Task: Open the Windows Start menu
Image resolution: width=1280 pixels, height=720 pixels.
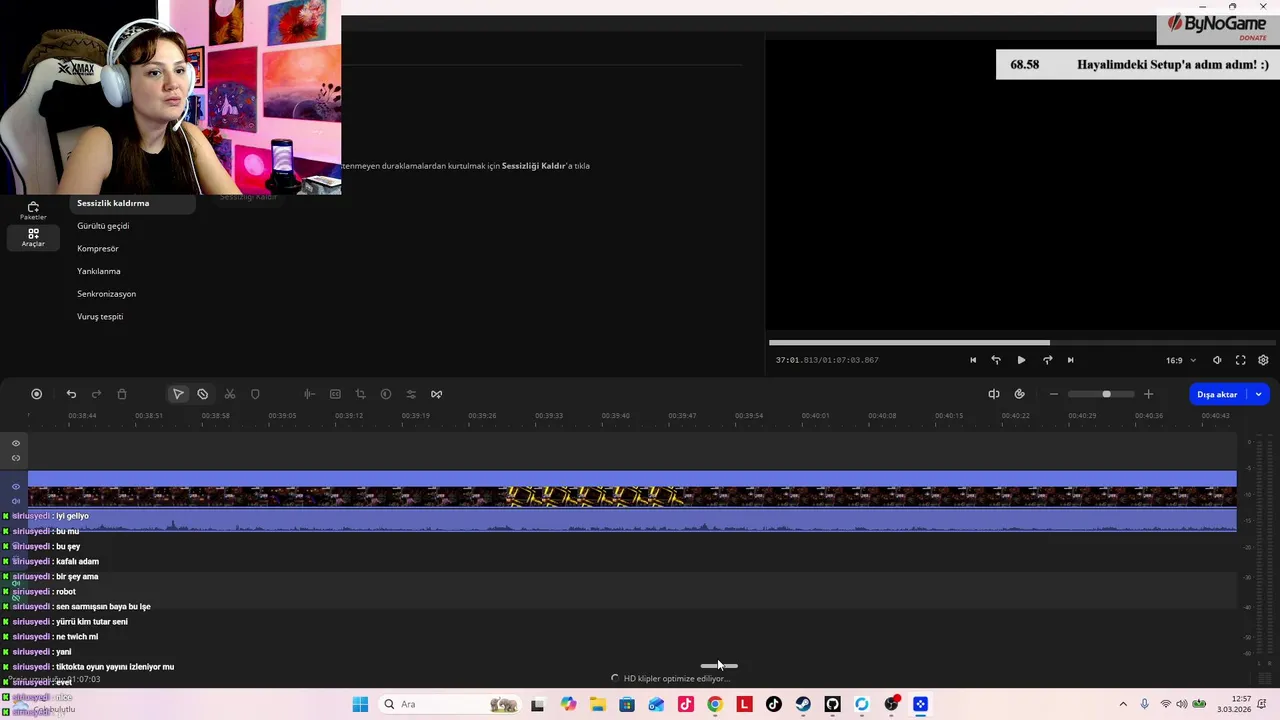Action: pyautogui.click(x=360, y=704)
